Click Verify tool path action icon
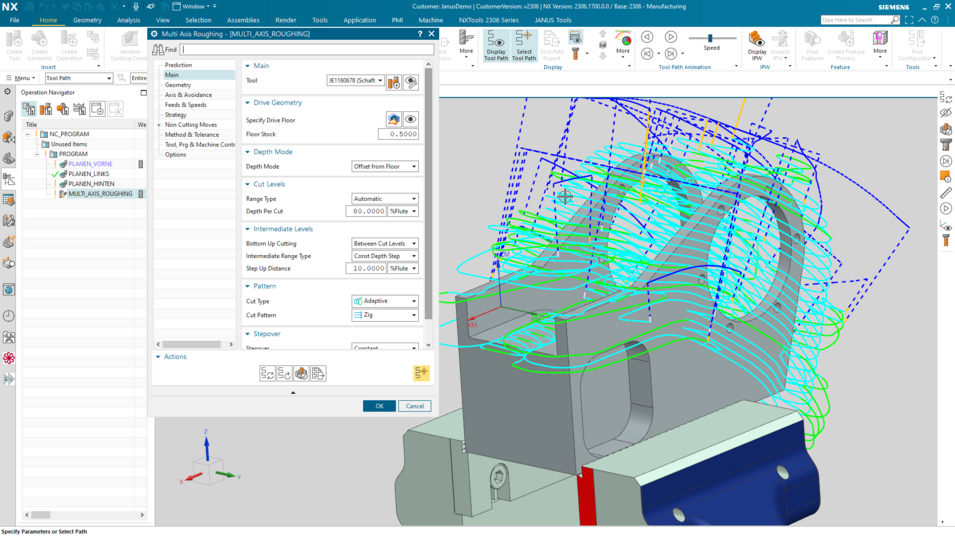Image resolution: width=955 pixels, height=537 pixels. click(301, 374)
